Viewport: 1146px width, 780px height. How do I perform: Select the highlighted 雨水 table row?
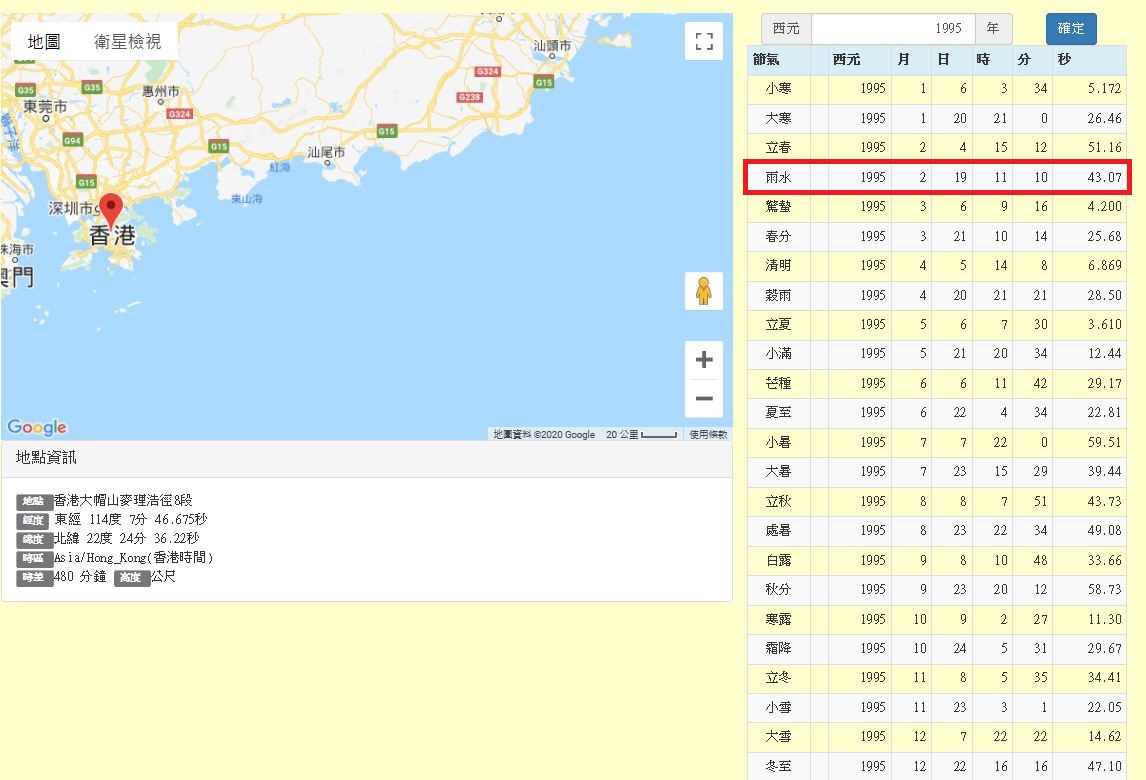pyautogui.click(x=938, y=177)
